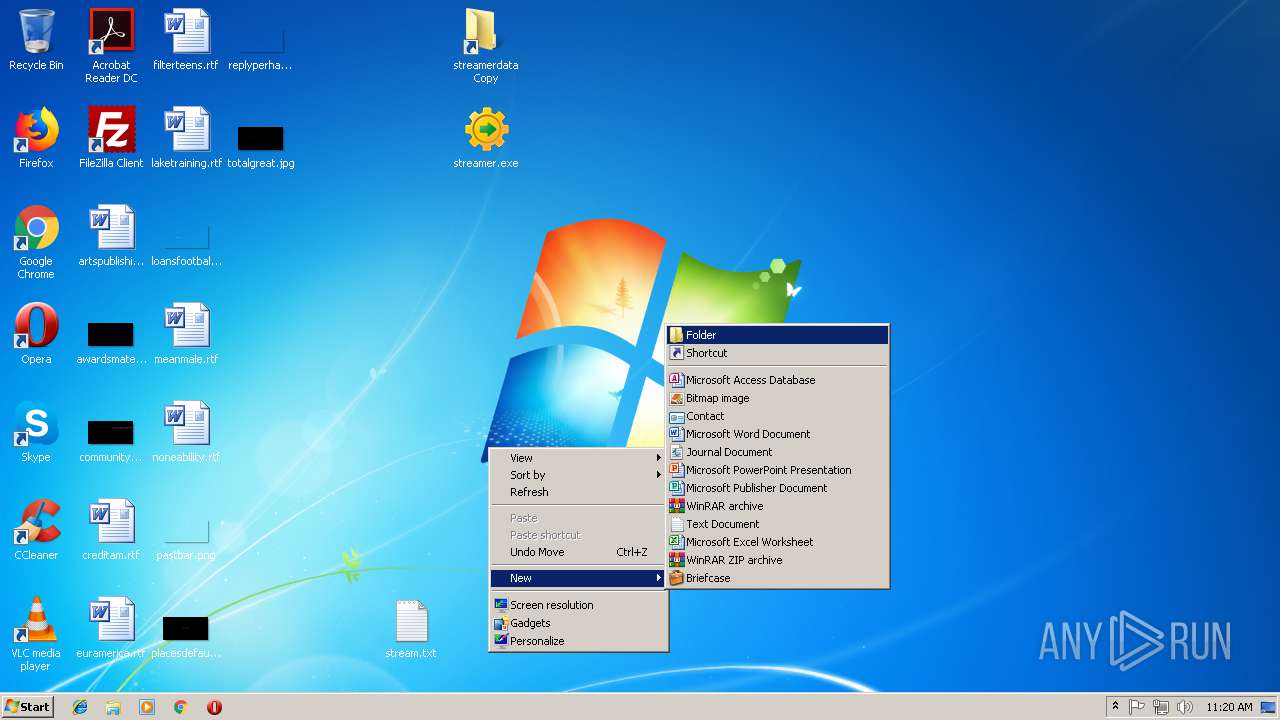Launch Windows Media Player from taskbar
The width and height of the screenshot is (1280, 720).
tap(147, 707)
